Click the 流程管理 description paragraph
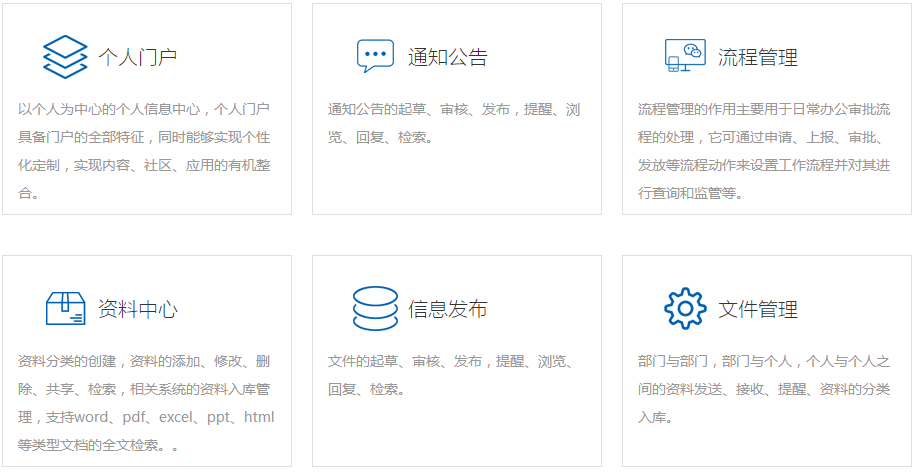The width and height of the screenshot is (924, 474). tap(764, 150)
